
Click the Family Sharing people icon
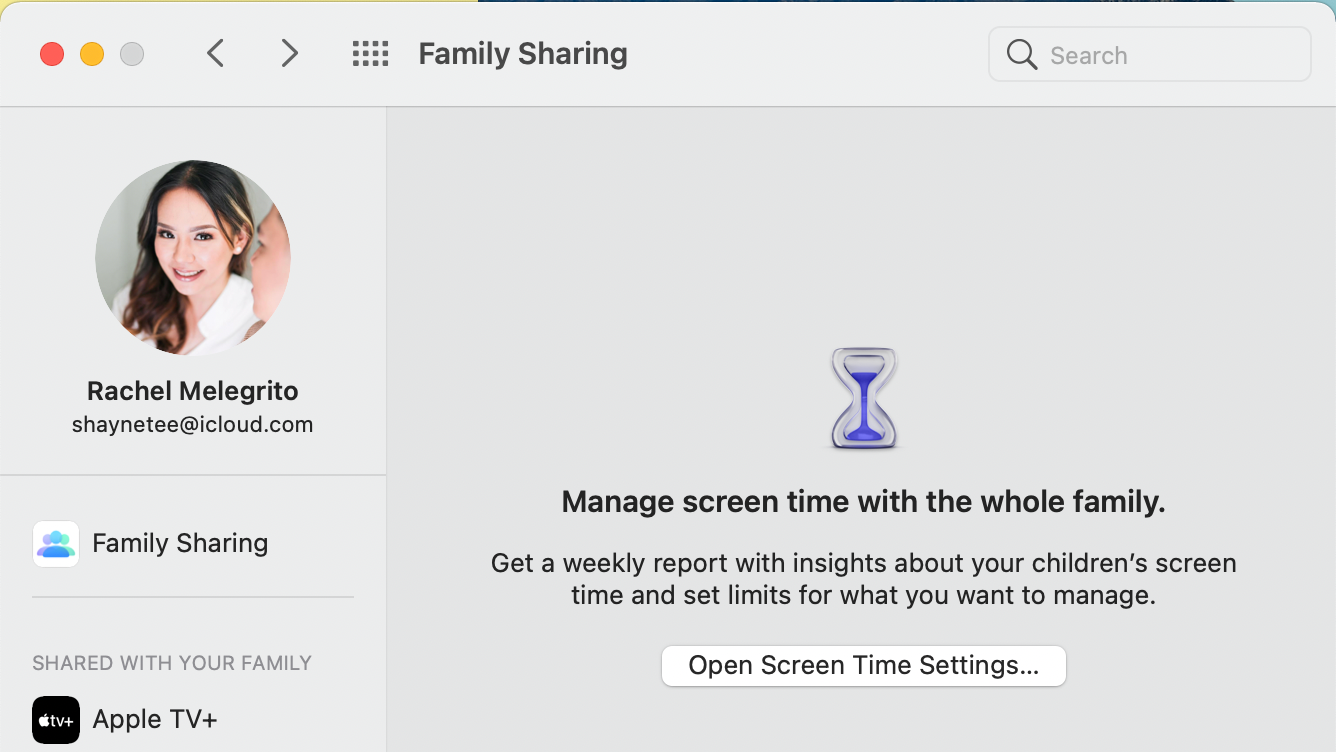(55, 543)
